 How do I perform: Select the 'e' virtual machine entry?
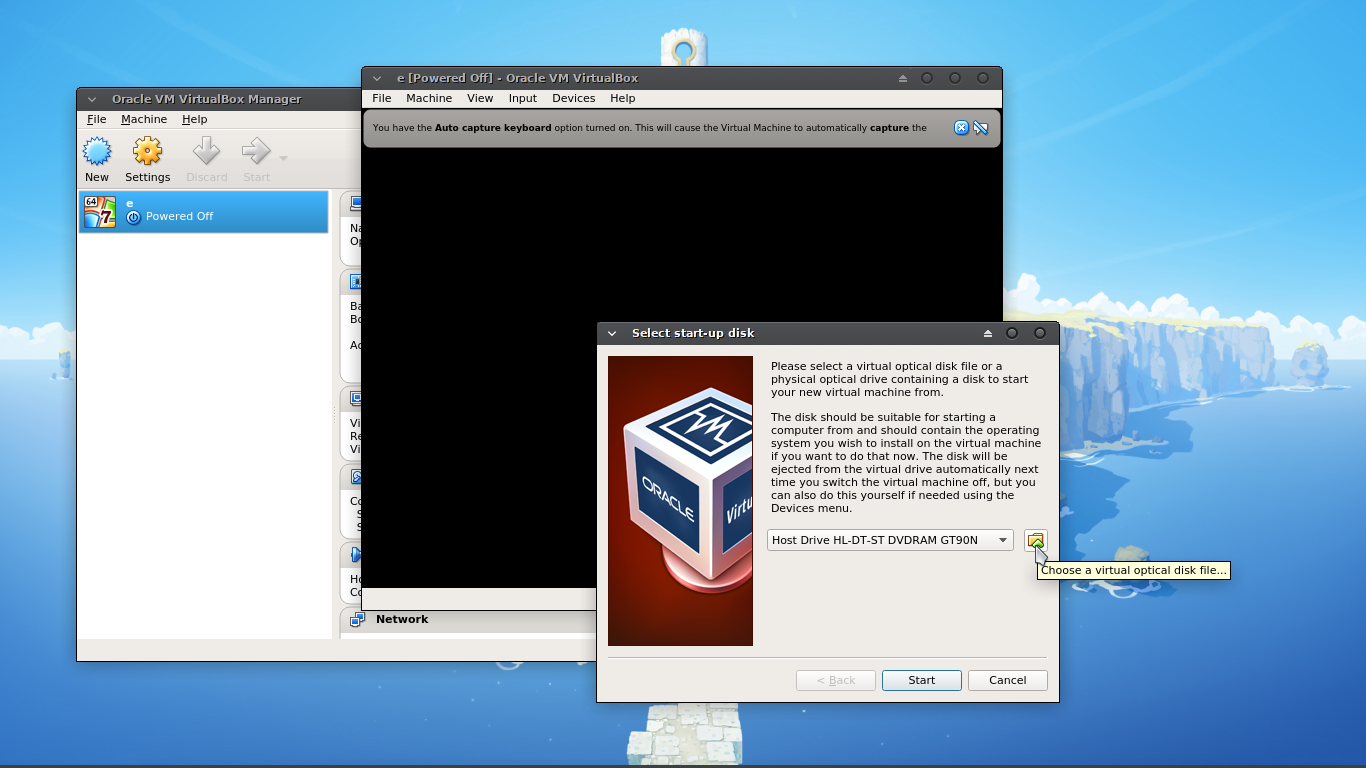[204, 211]
